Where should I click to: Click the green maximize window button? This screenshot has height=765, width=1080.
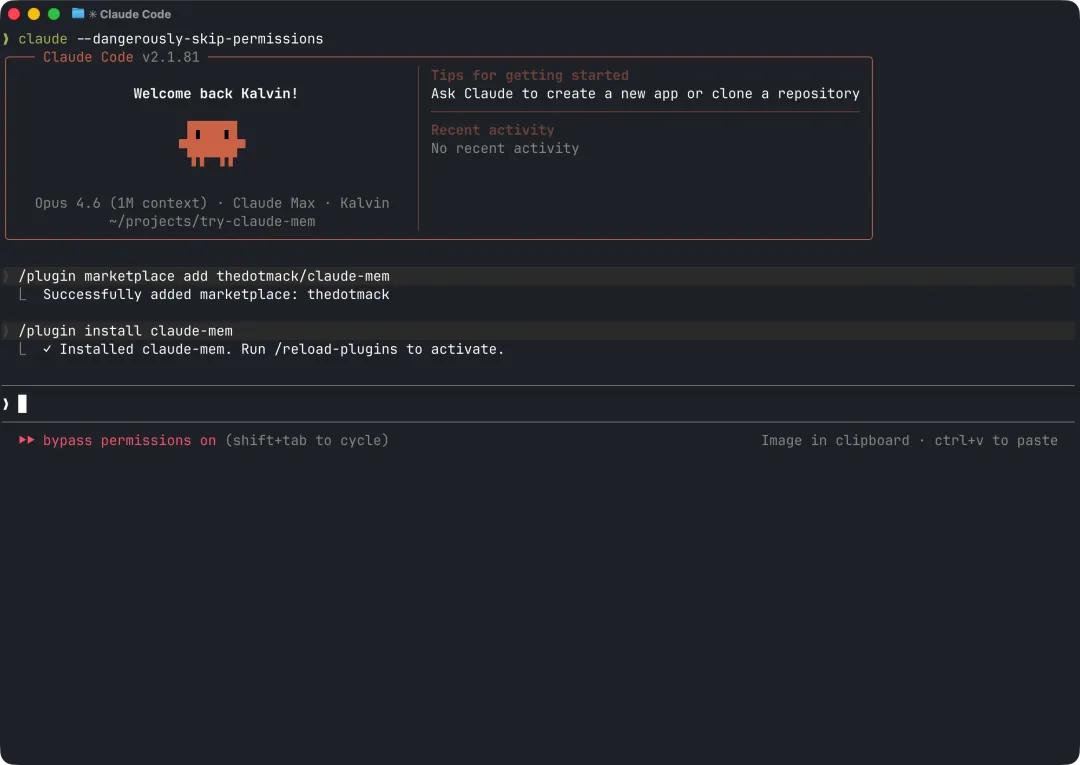[54, 14]
